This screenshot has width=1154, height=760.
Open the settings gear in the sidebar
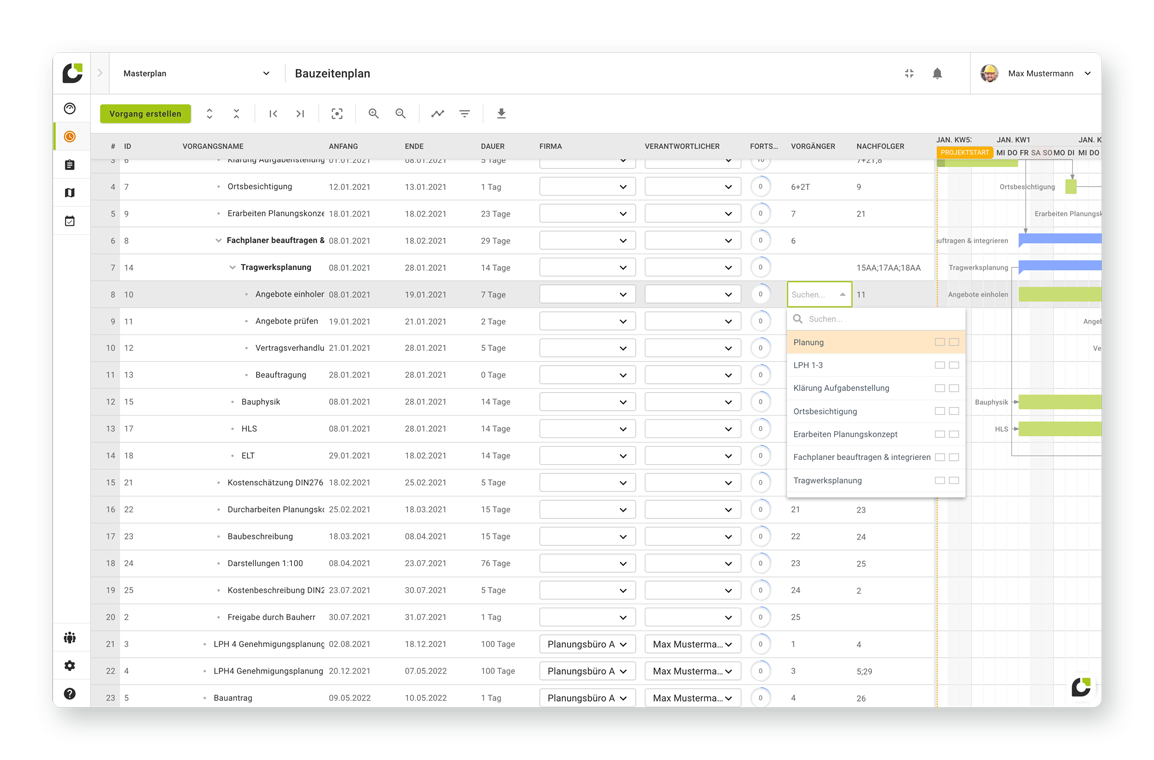pyautogui.click(x=70, y=666)
